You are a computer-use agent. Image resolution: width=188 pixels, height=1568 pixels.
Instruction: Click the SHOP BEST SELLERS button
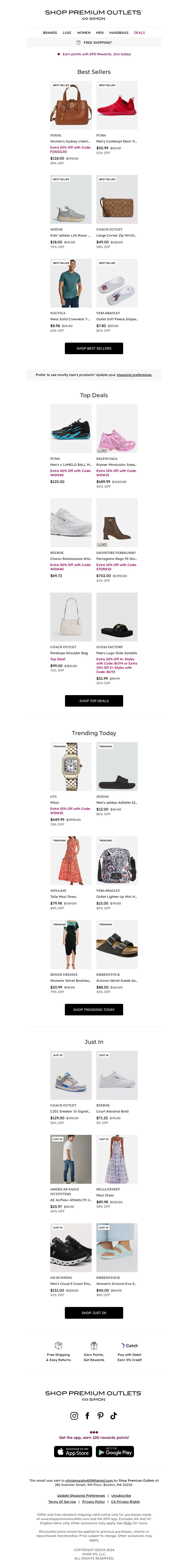click(94, 348)
